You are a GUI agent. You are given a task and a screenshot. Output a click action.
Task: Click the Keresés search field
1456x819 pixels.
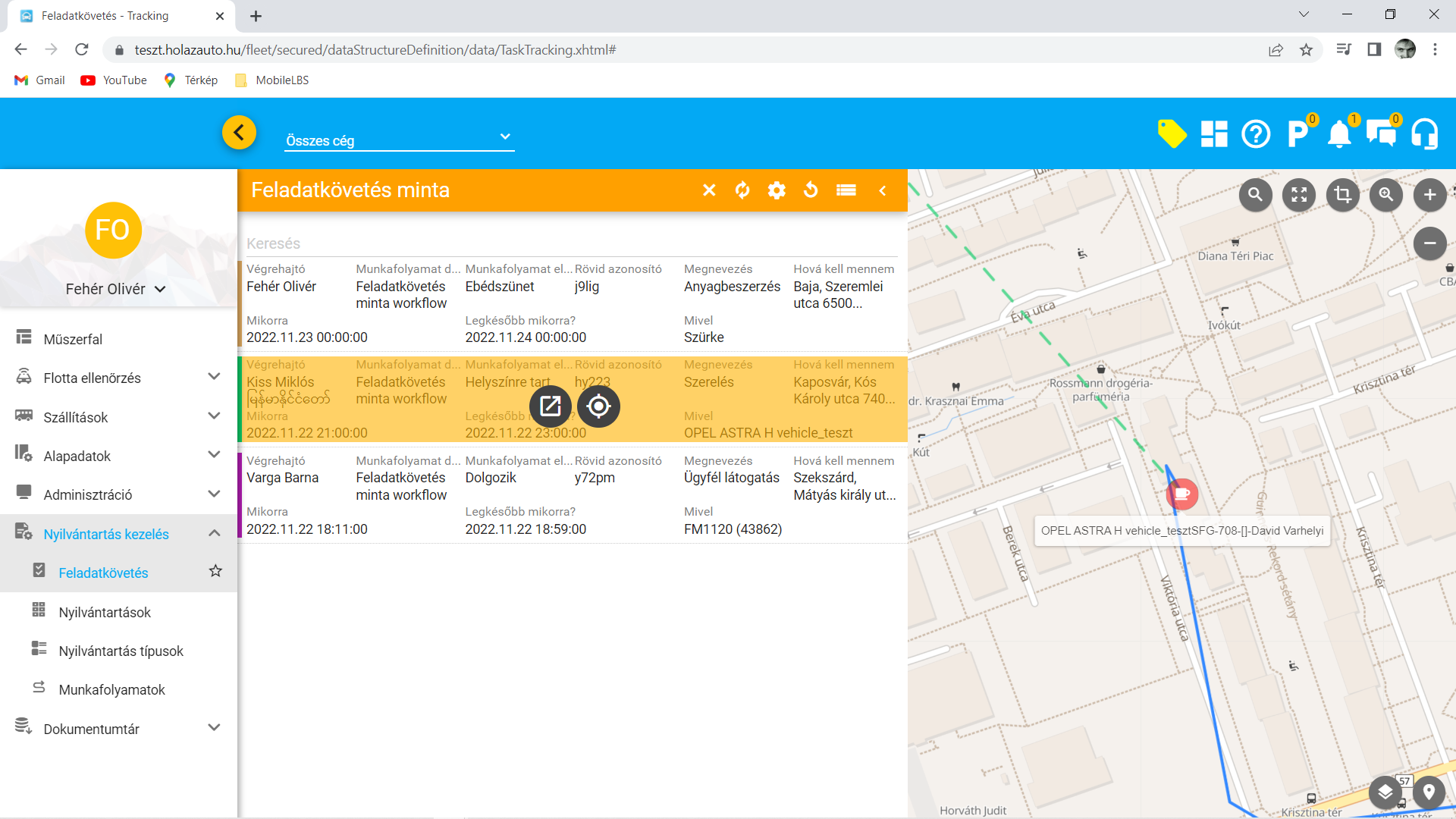coord(569,243)
